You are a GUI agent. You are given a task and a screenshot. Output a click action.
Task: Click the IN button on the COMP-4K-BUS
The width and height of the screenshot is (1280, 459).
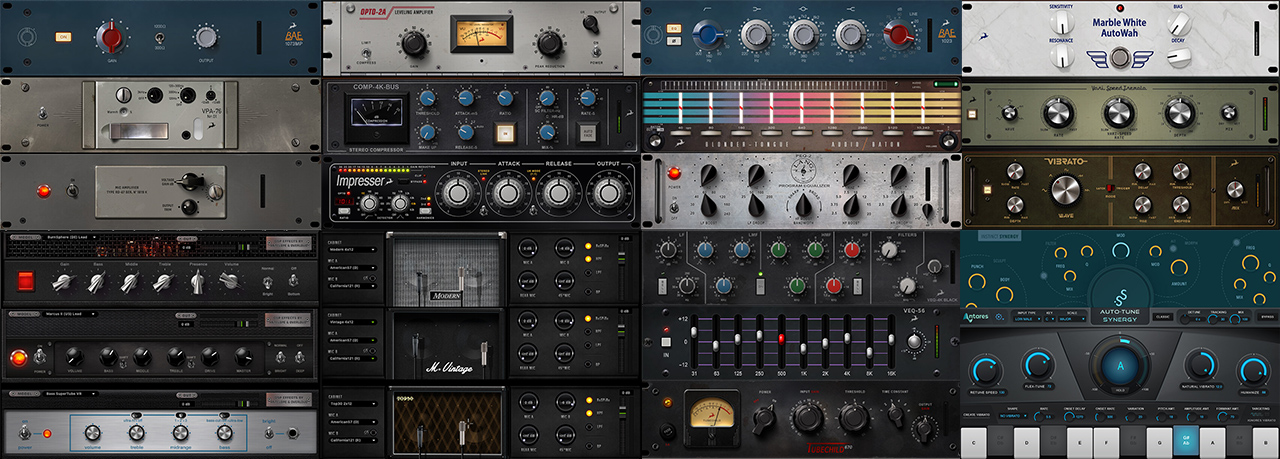[506, 132]
